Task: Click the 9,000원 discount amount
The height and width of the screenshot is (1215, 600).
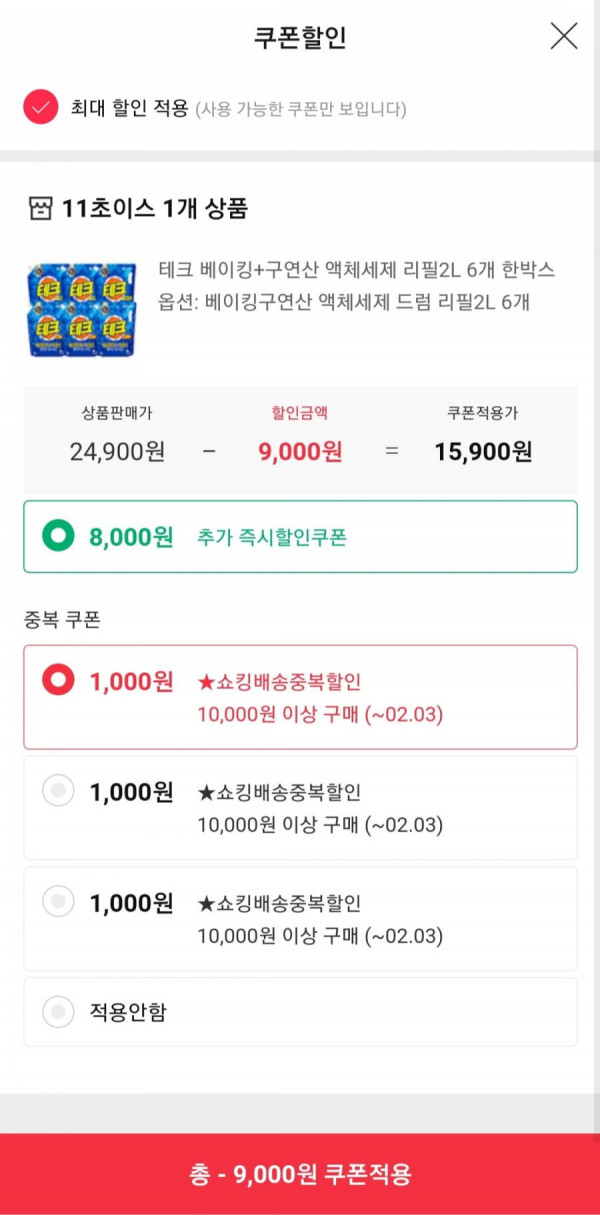Action: (300, 451)
